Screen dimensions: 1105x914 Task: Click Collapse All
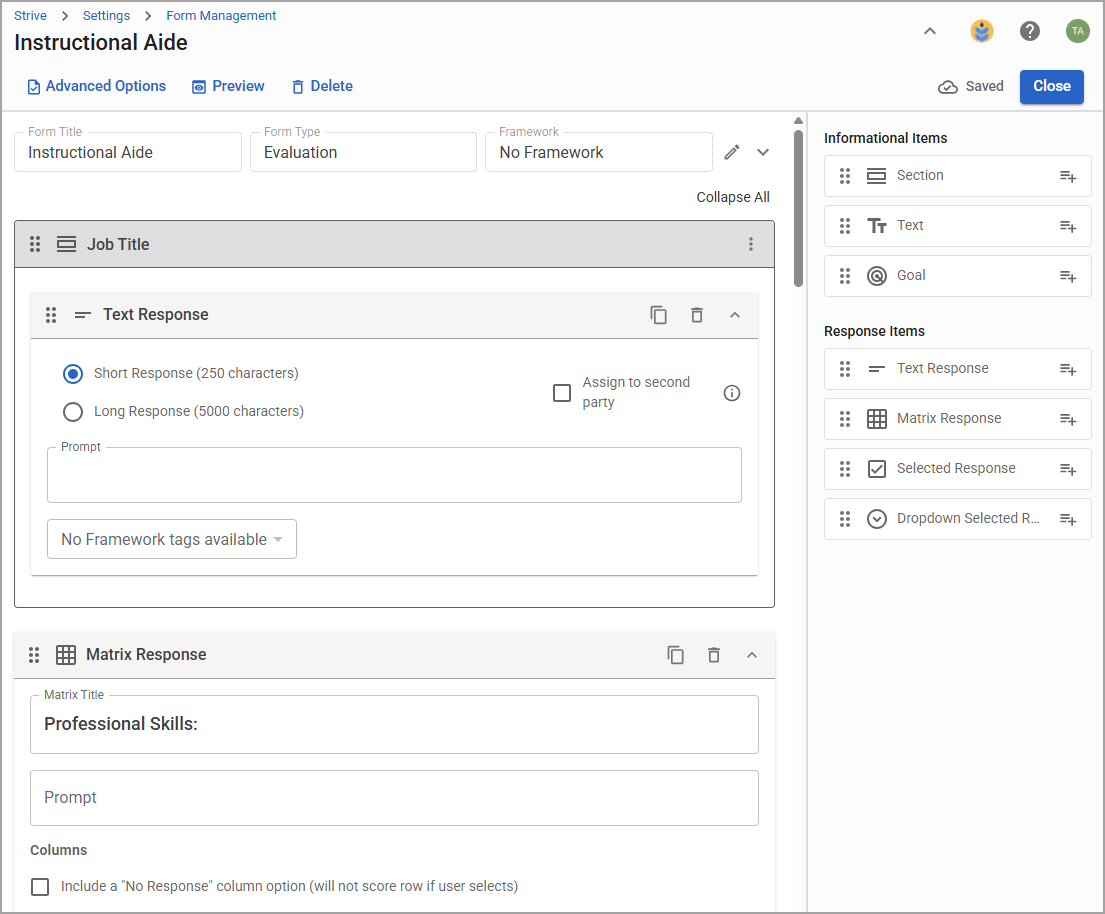click(733, 197)
